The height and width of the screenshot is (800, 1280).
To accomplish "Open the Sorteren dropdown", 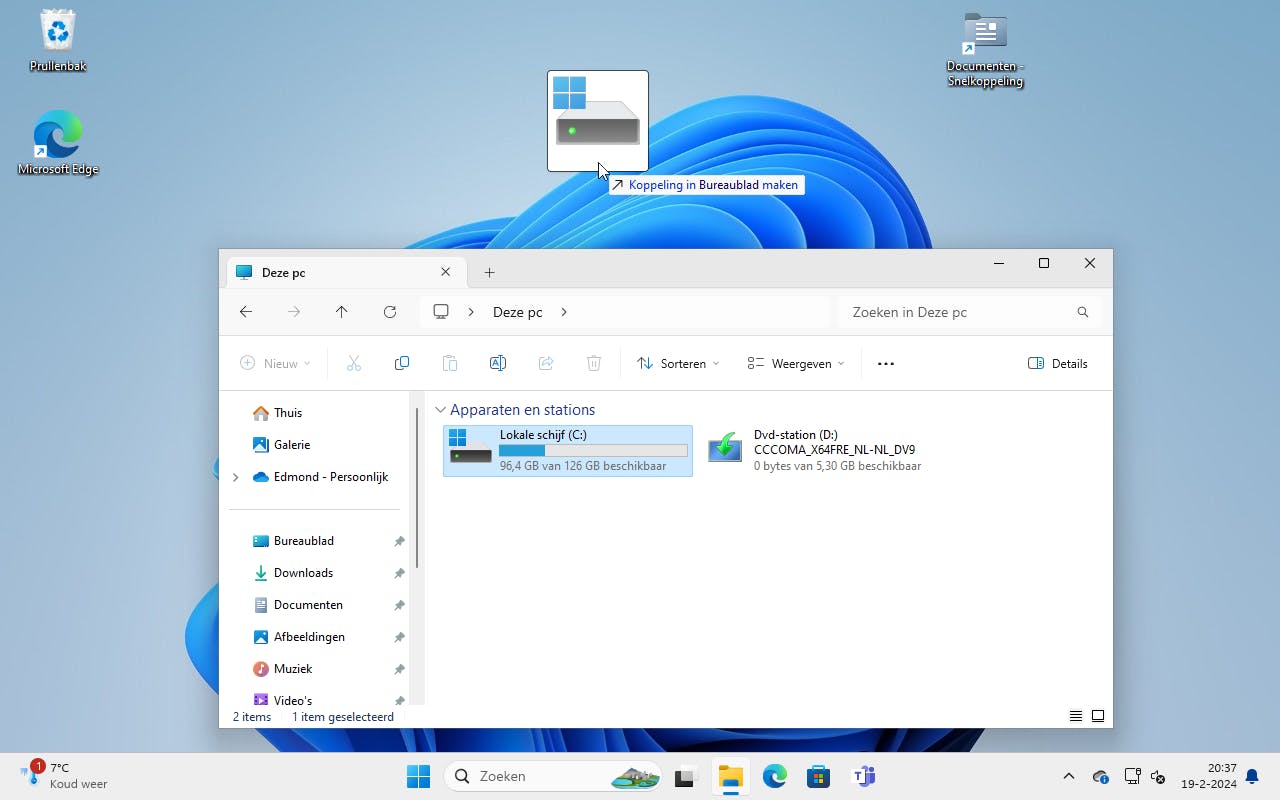I will click(x=678, y=364).
